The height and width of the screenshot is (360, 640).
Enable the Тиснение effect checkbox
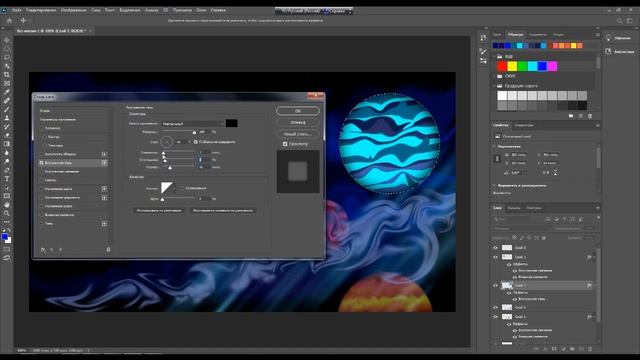[x=41, y=128]
